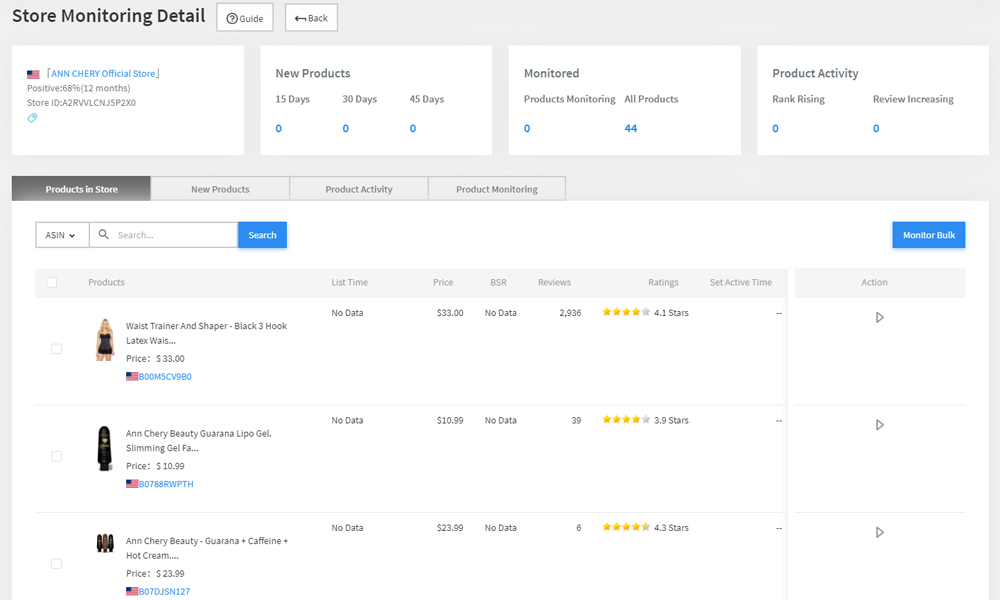1000x600 pixels.
Task: Click the flag icon next to B0788RWPTH
Action: (x=132, y=484)
